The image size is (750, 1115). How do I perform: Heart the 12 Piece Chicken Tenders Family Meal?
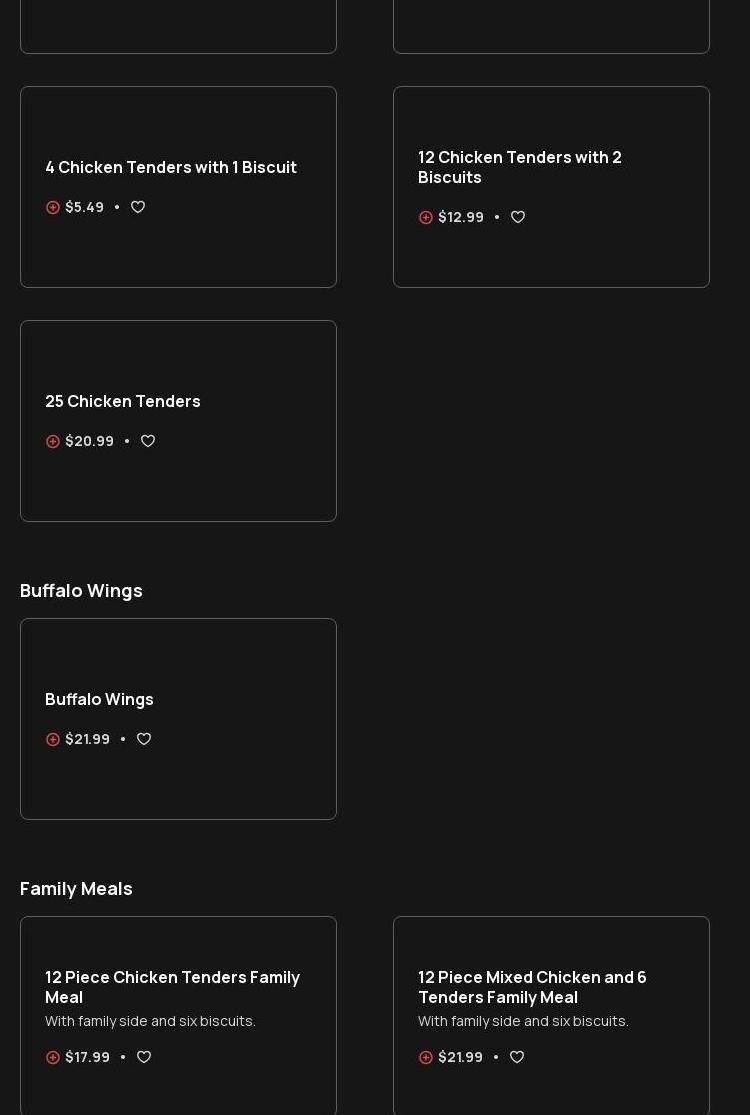click(144, 1057)
